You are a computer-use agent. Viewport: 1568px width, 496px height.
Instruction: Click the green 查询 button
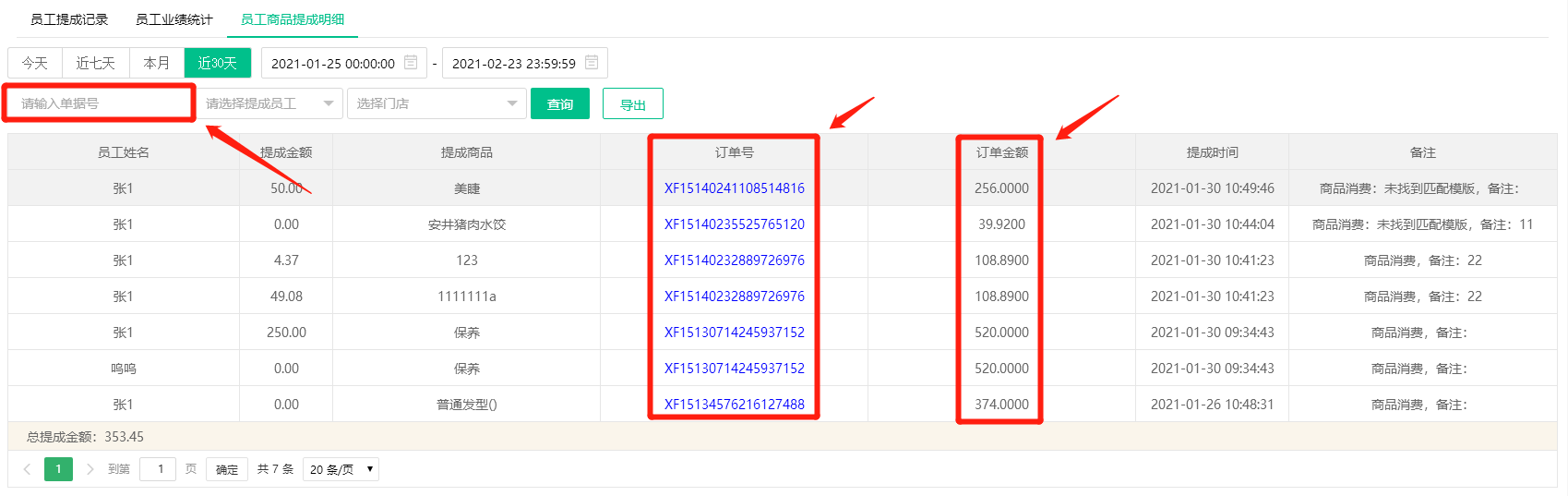[x=560, y=104]
